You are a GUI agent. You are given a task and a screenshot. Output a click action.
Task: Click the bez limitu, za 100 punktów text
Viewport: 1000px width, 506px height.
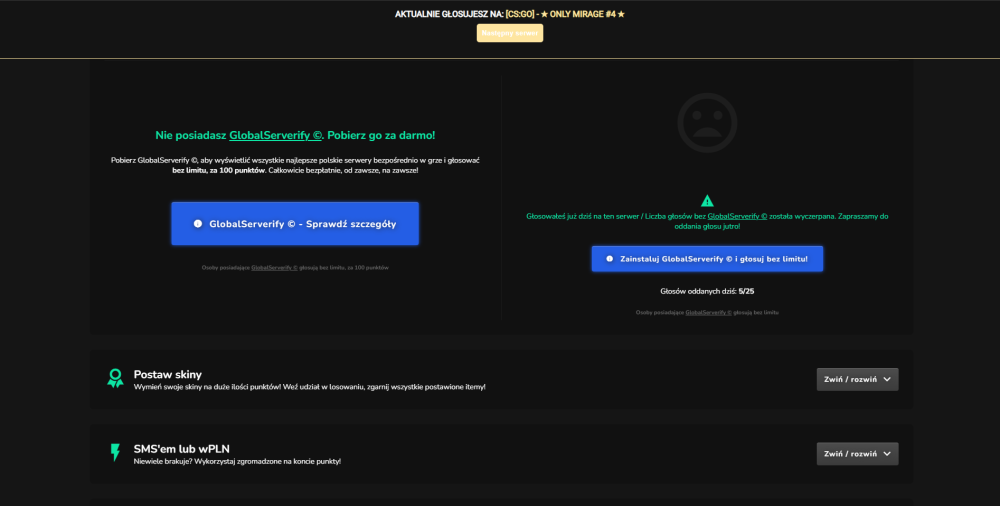click(x=218, y=171)
